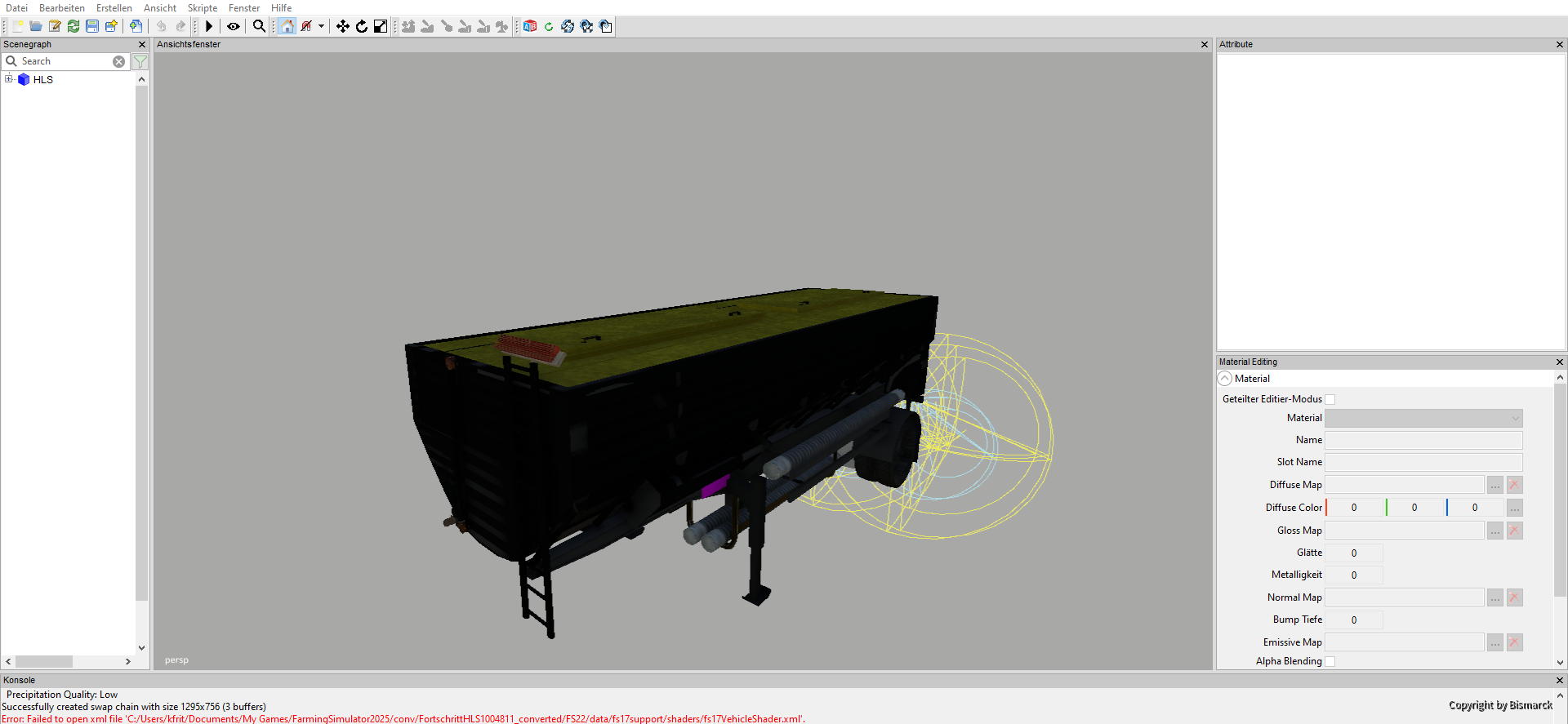
Task: Open a file with the folder icon
Action: [36, 26]
